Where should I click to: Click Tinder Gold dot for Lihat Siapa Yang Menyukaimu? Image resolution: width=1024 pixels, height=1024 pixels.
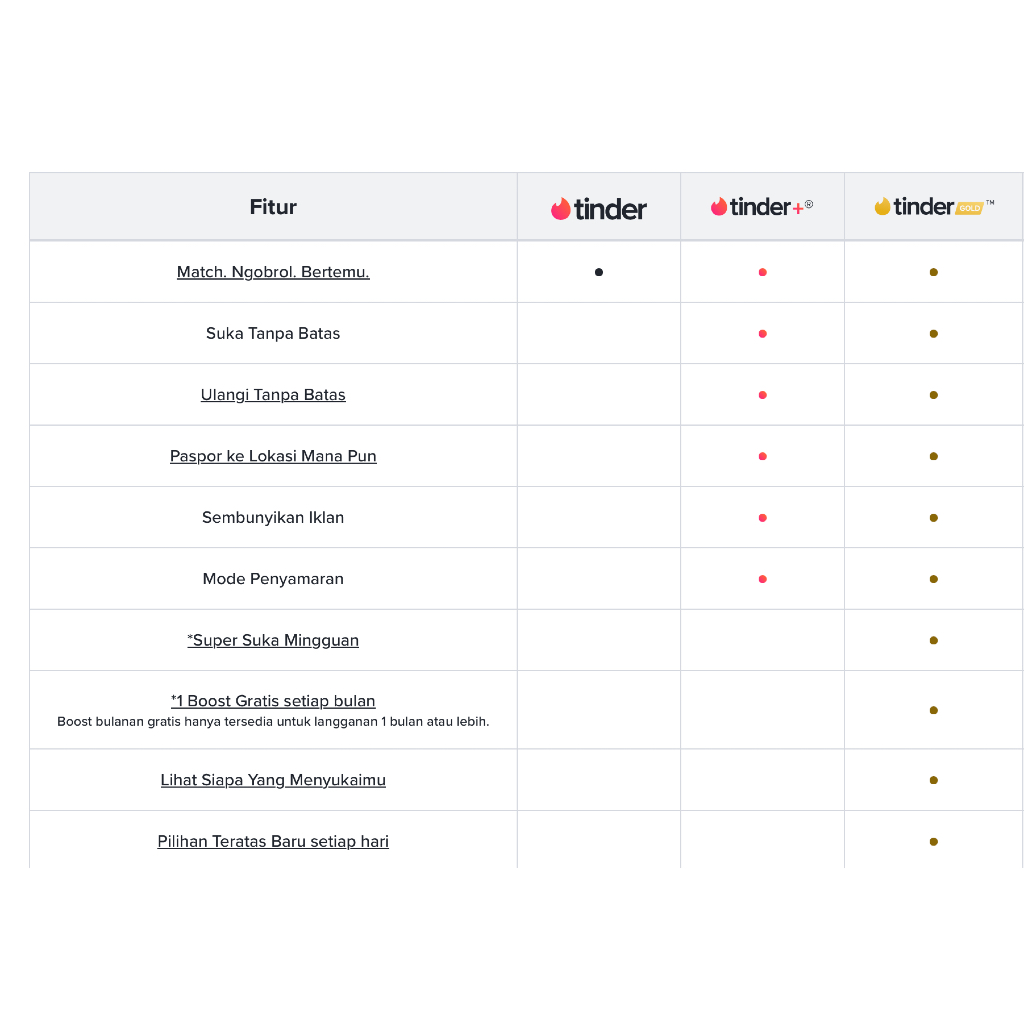click(x=934, y=780)
